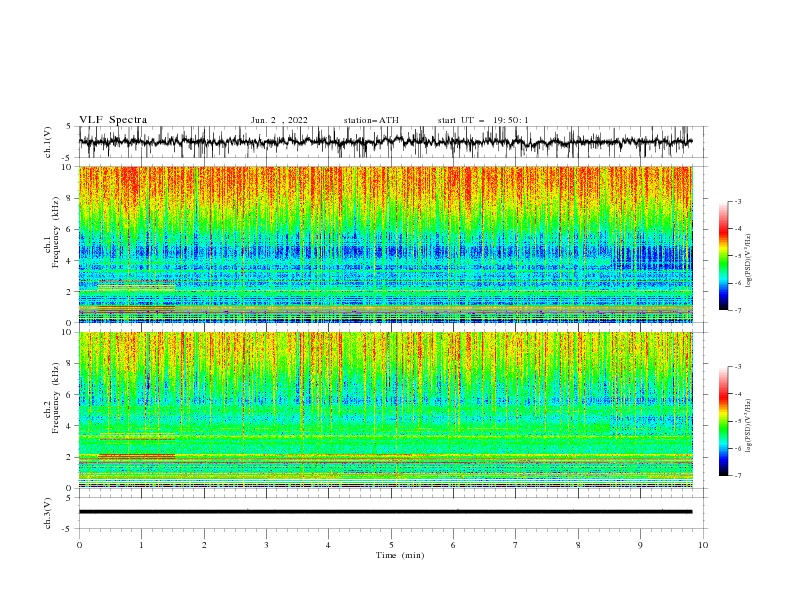Image resolution: width=792 pixels, height=612 pixels.
Task: Click the "Time (min)" axis label
Action: pos(400,555)
